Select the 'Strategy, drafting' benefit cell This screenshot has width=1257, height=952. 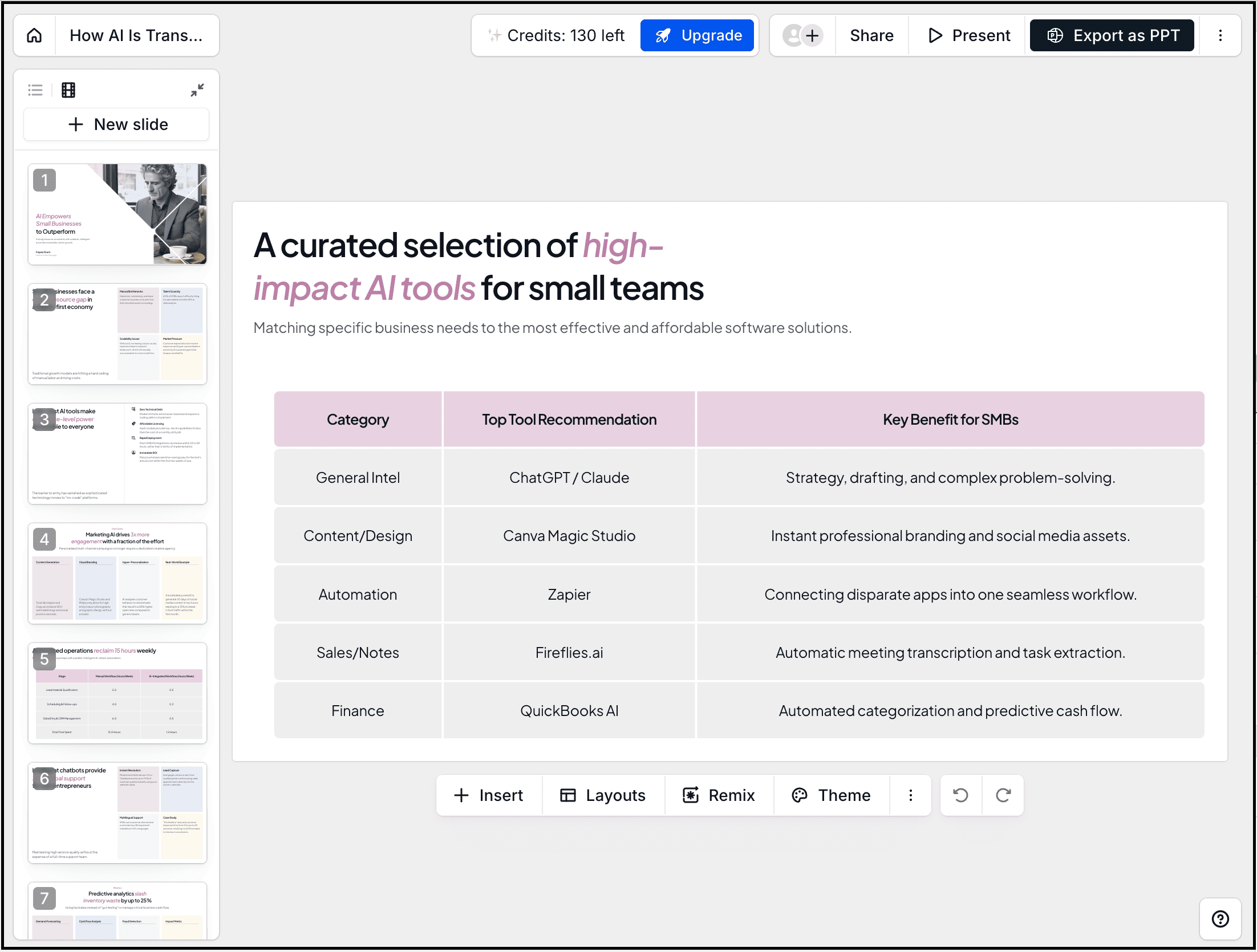(951, 478)
